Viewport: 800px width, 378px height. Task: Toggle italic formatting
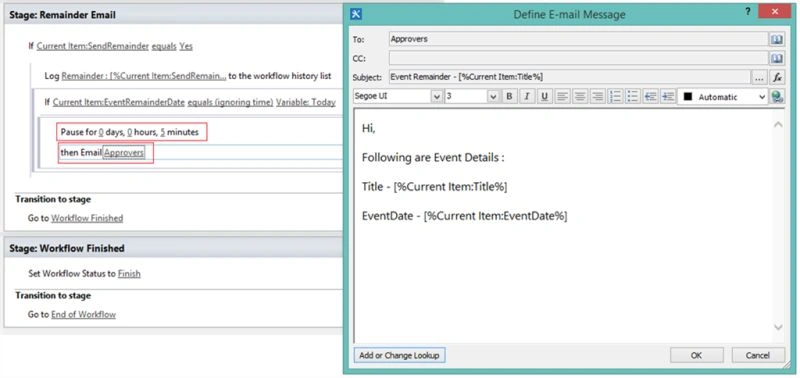pyautogui.click(x=527, y=96)
